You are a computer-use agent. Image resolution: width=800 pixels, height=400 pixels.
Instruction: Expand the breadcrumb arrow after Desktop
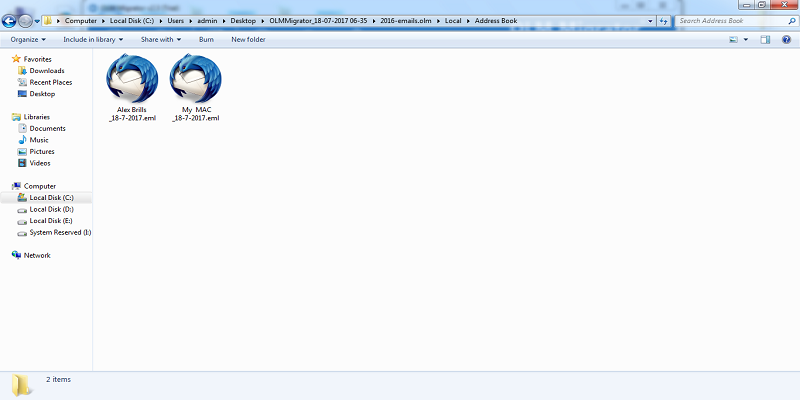tap(263, 21)
